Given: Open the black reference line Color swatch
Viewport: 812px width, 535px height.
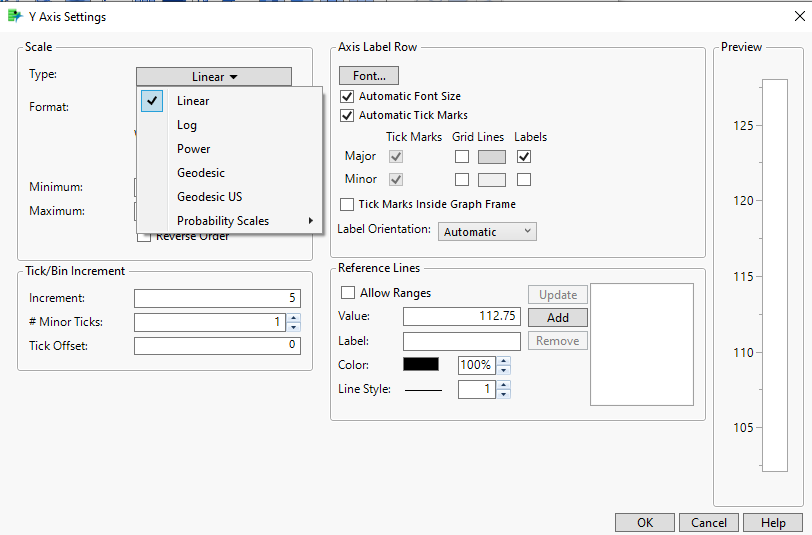Looking at the screenshot, I should pyautogui.click(x=421, y=364).
